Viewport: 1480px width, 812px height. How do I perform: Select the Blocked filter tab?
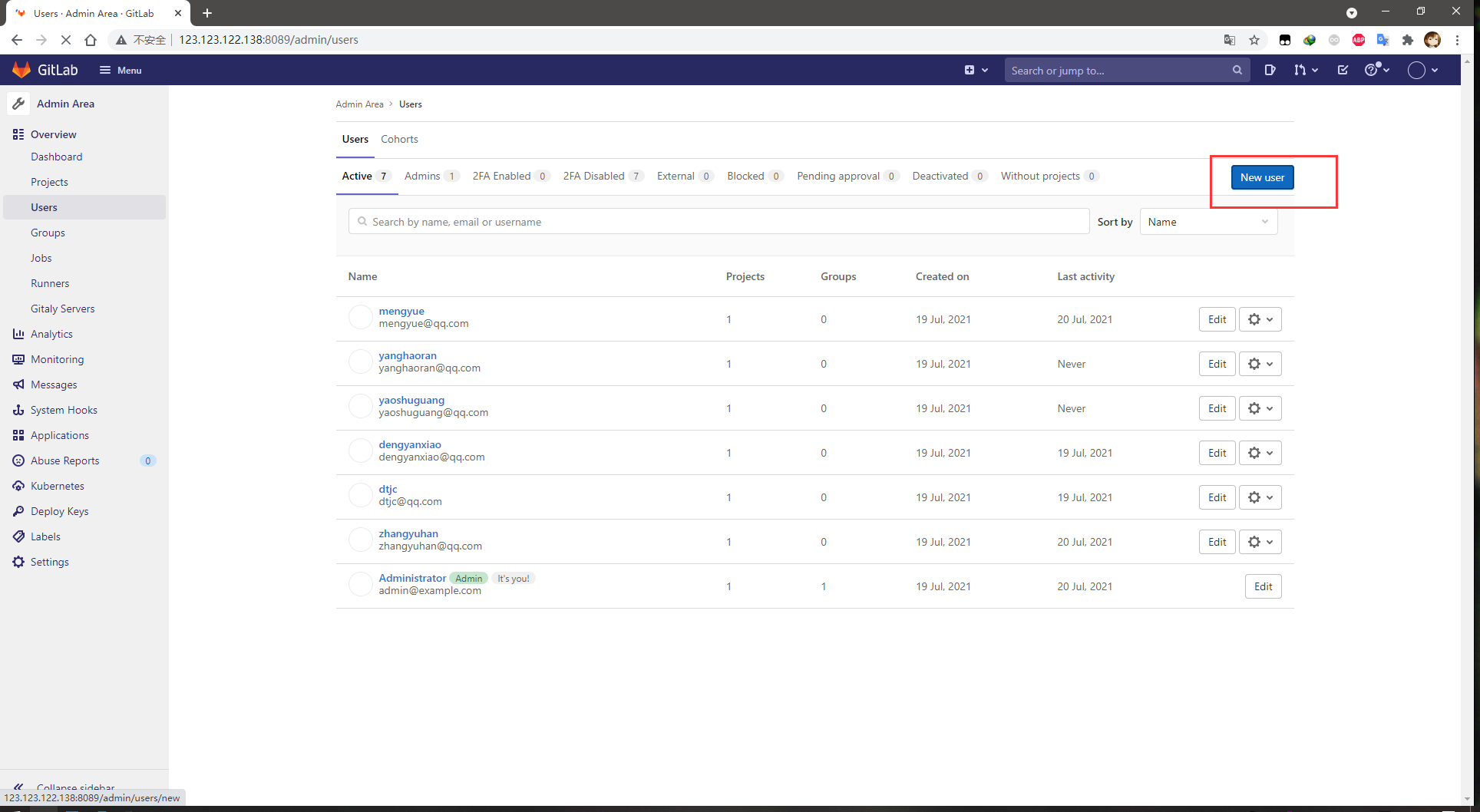coord(755,176)
